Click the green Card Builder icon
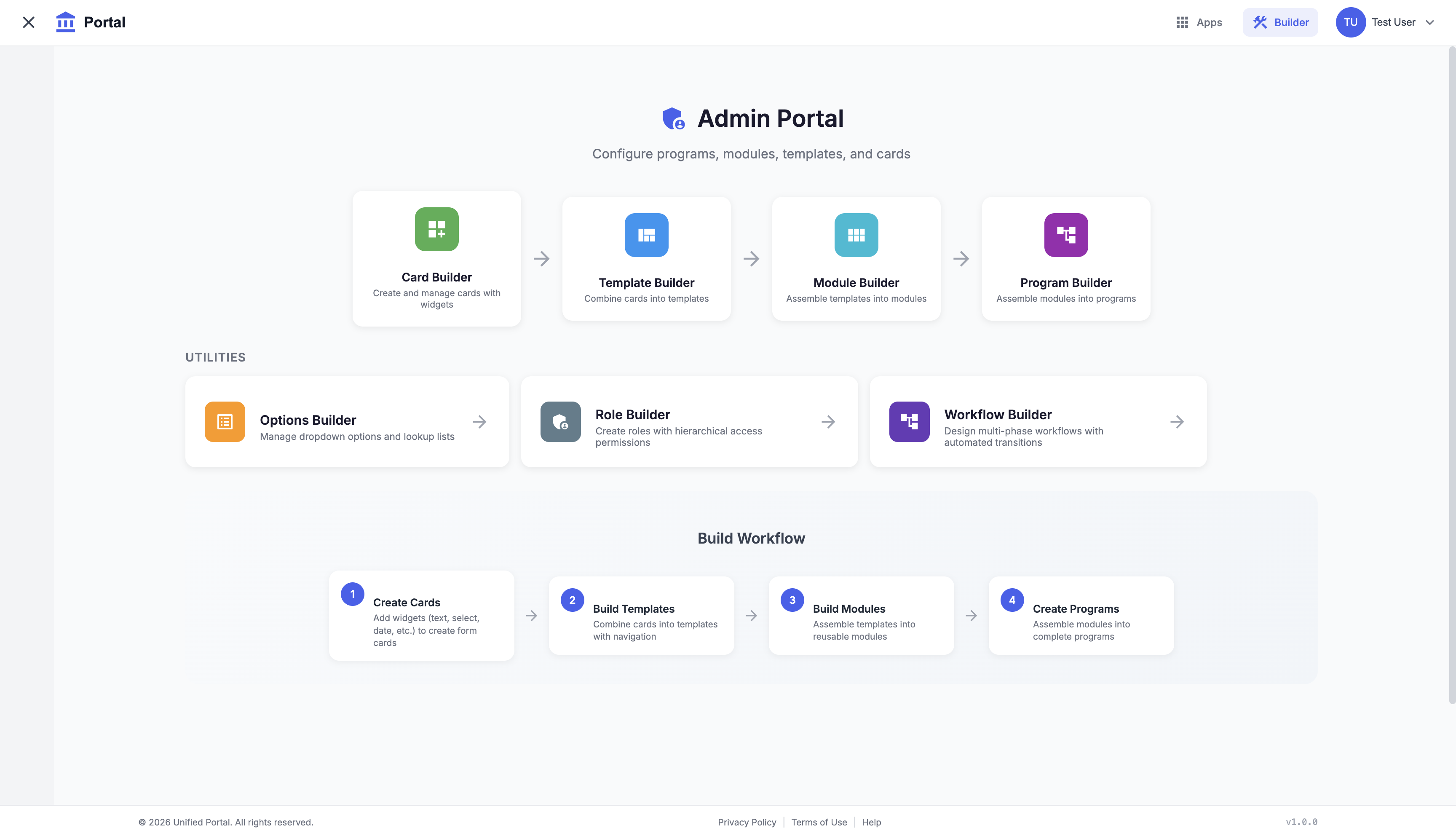This screenshot has height=836, width=1456. tap(436, 229)
